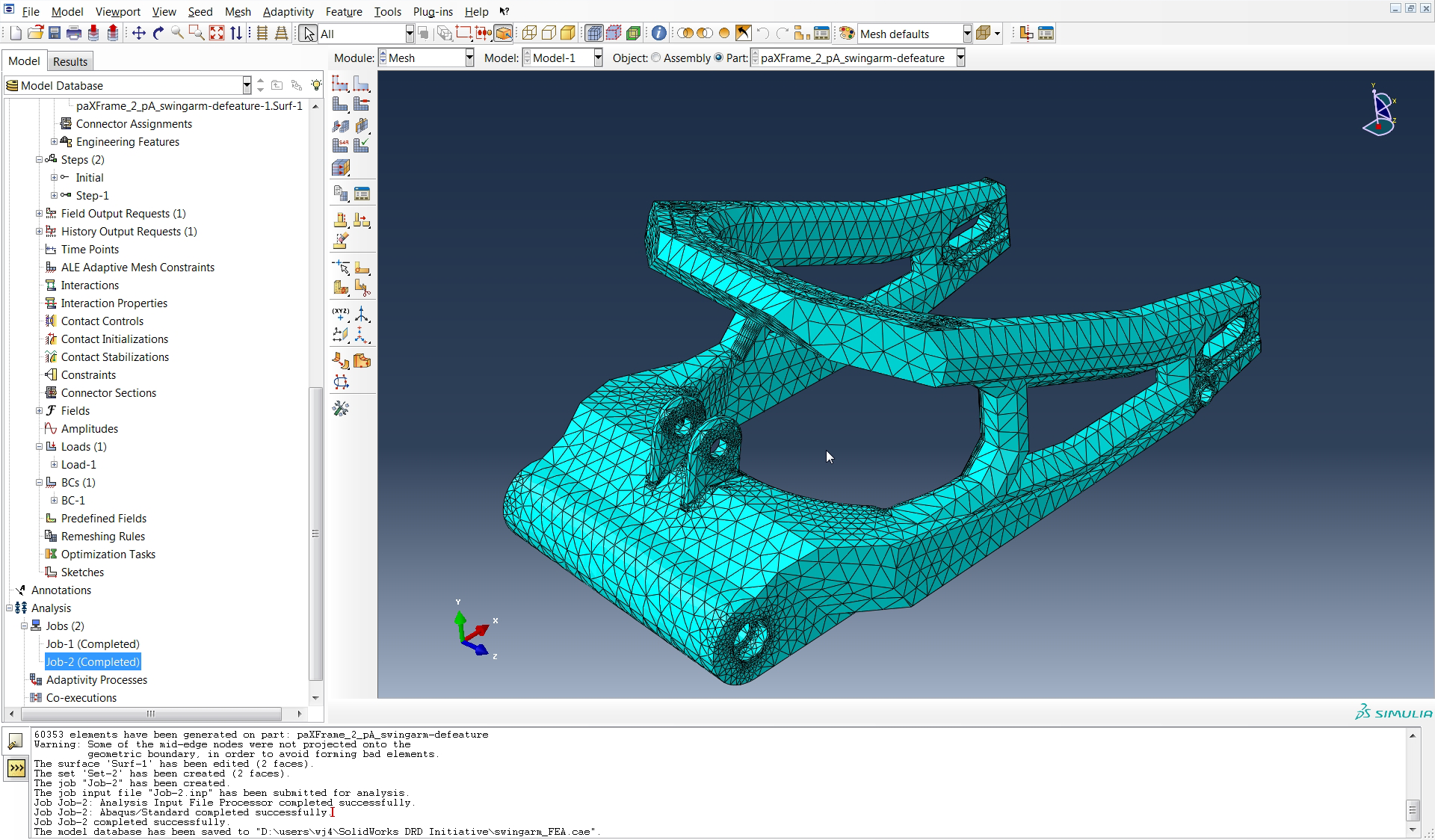Click the model tree vertical scrollbar
This screenshot has width=1435, height=840.
point(315,534)
